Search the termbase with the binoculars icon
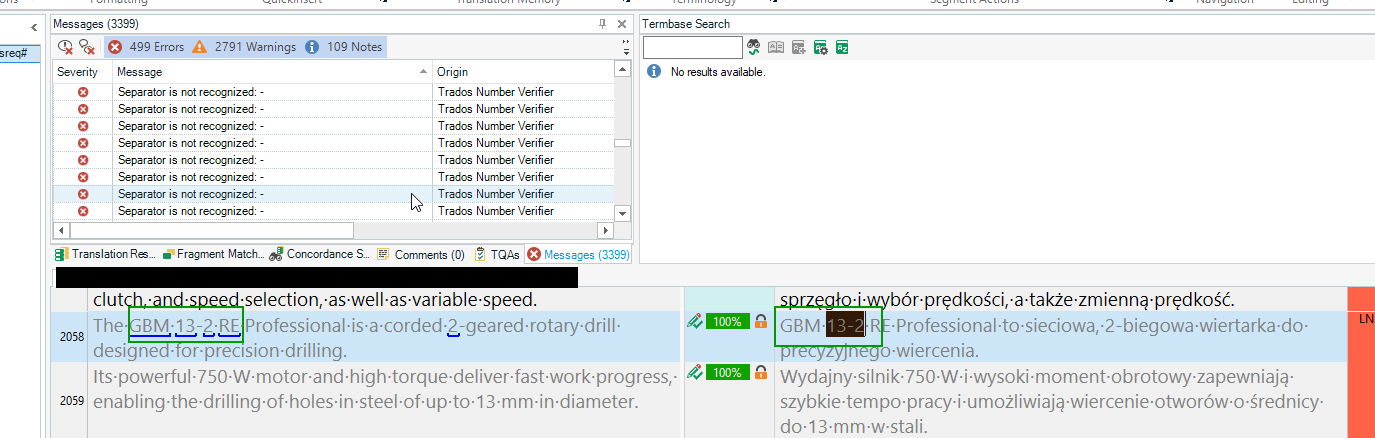Image resolution: width=1375 pixels, height=438 pixels. [x=754, y=47]
